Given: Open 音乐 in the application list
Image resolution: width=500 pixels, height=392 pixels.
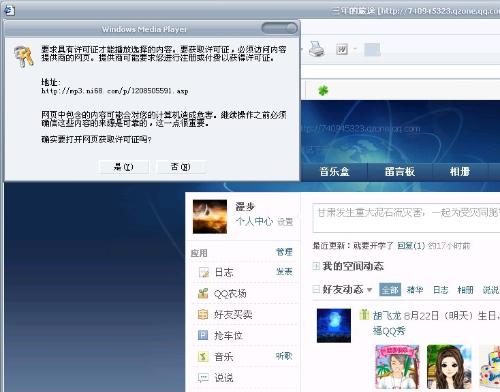Looking at the screenshot, I should point(224,357).
